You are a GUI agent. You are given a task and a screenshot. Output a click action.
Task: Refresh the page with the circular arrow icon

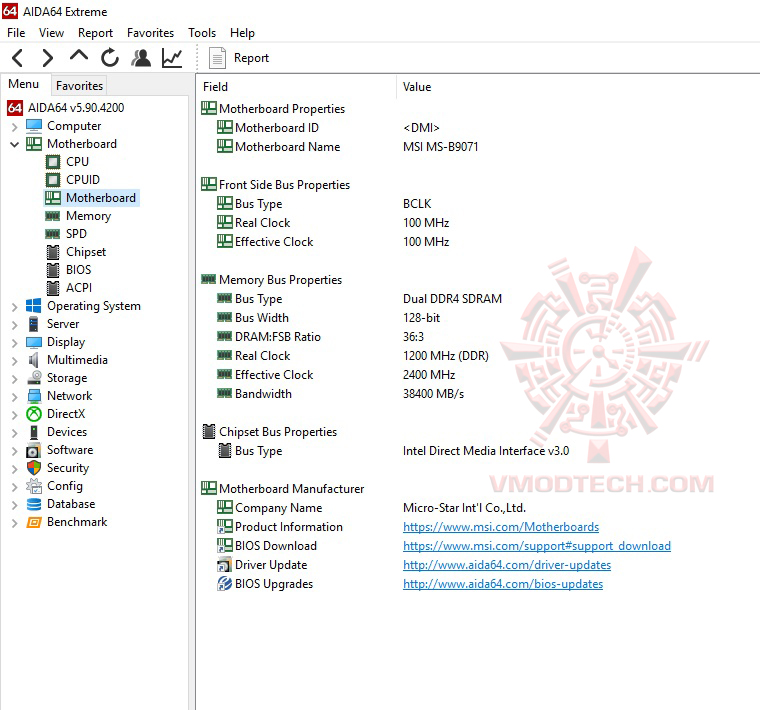110,58
